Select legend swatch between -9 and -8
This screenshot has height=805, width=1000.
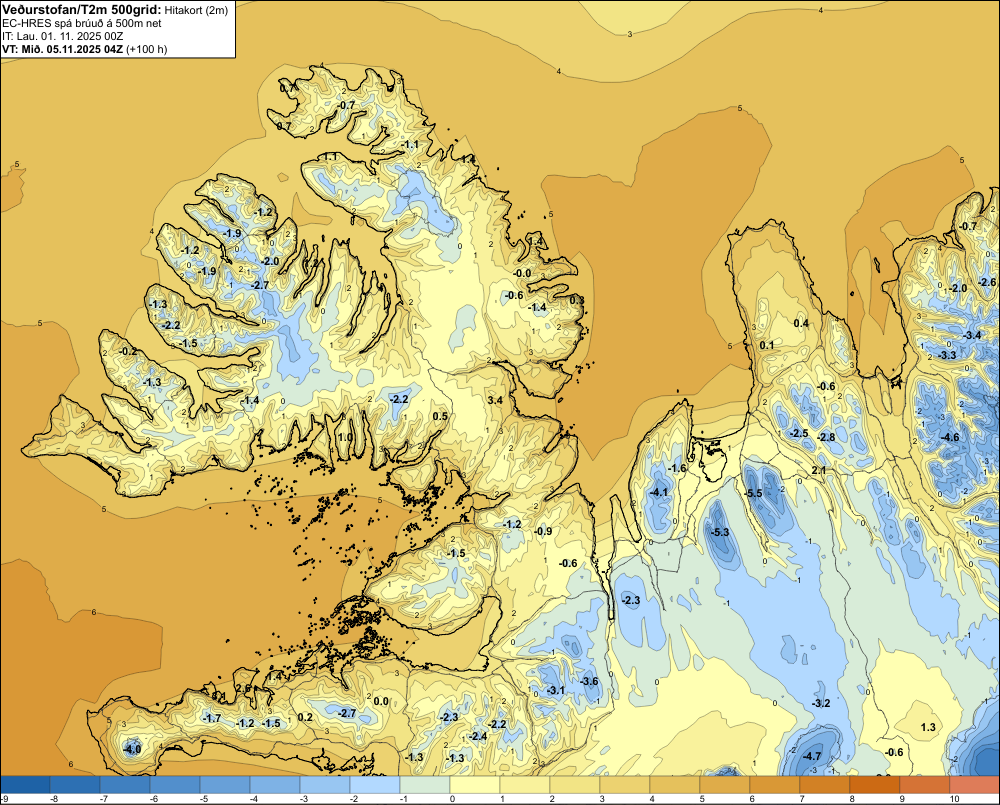pos(25,785)
